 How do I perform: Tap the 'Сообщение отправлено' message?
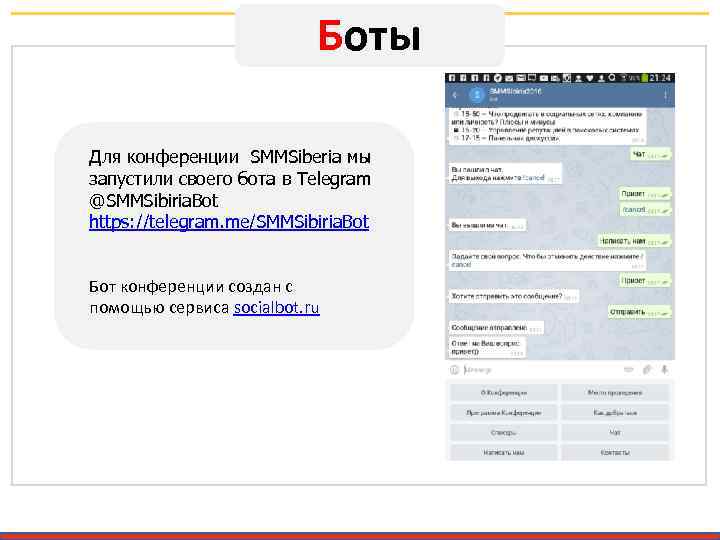496,328
